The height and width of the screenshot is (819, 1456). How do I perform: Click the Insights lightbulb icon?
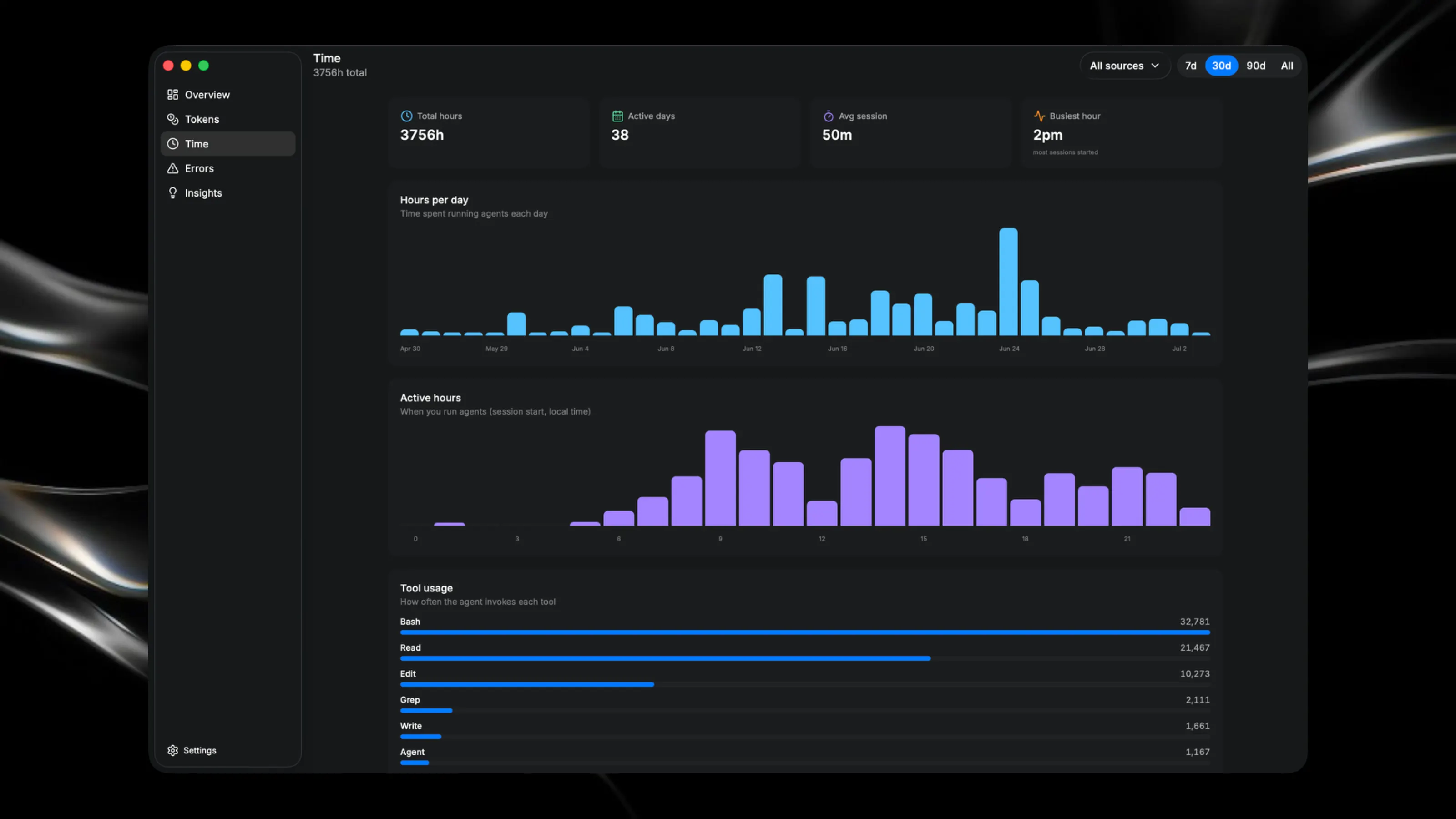172,193
